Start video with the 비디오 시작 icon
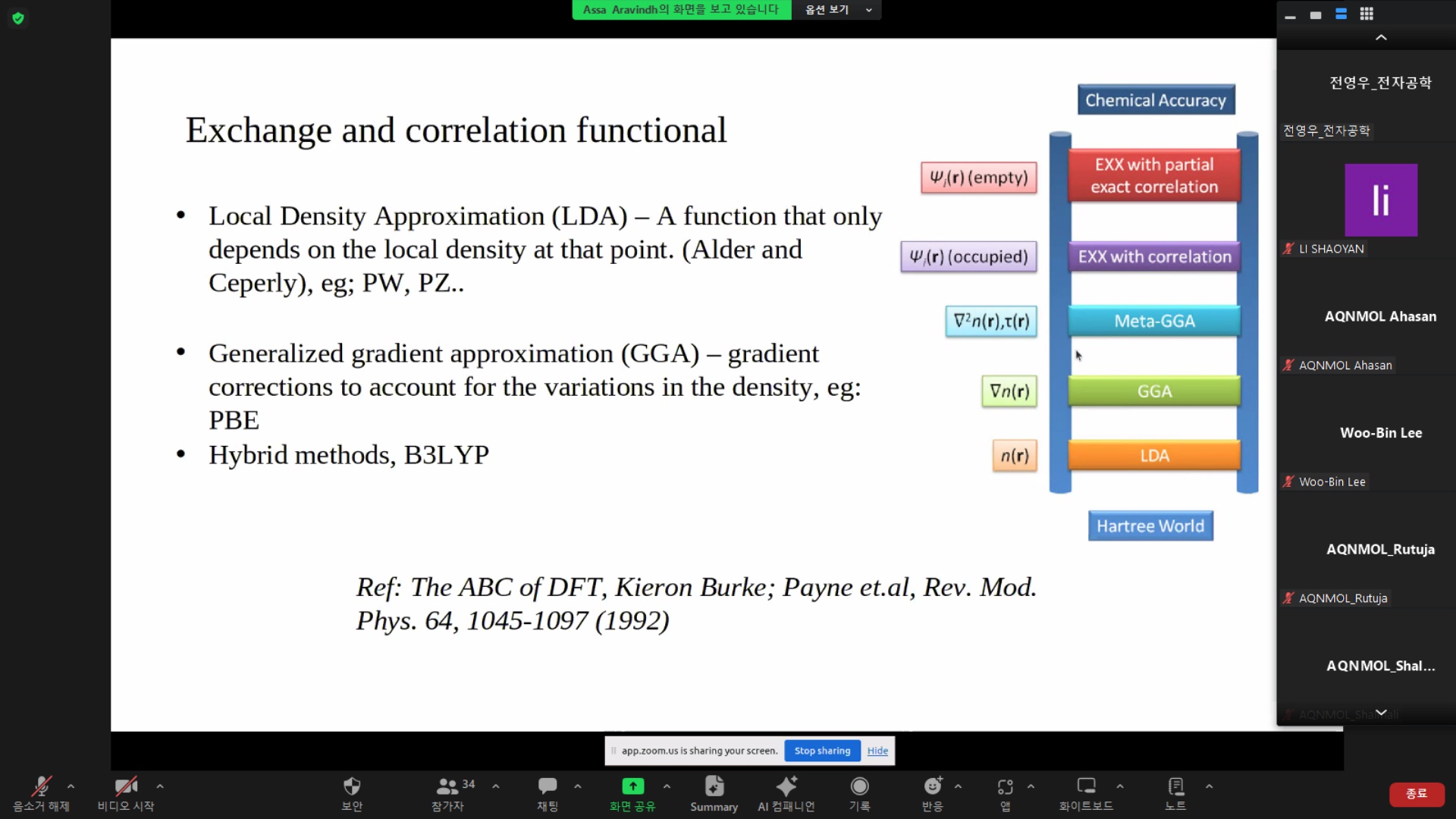Screen dimensions: 1456x819 [x=126, y=786]
